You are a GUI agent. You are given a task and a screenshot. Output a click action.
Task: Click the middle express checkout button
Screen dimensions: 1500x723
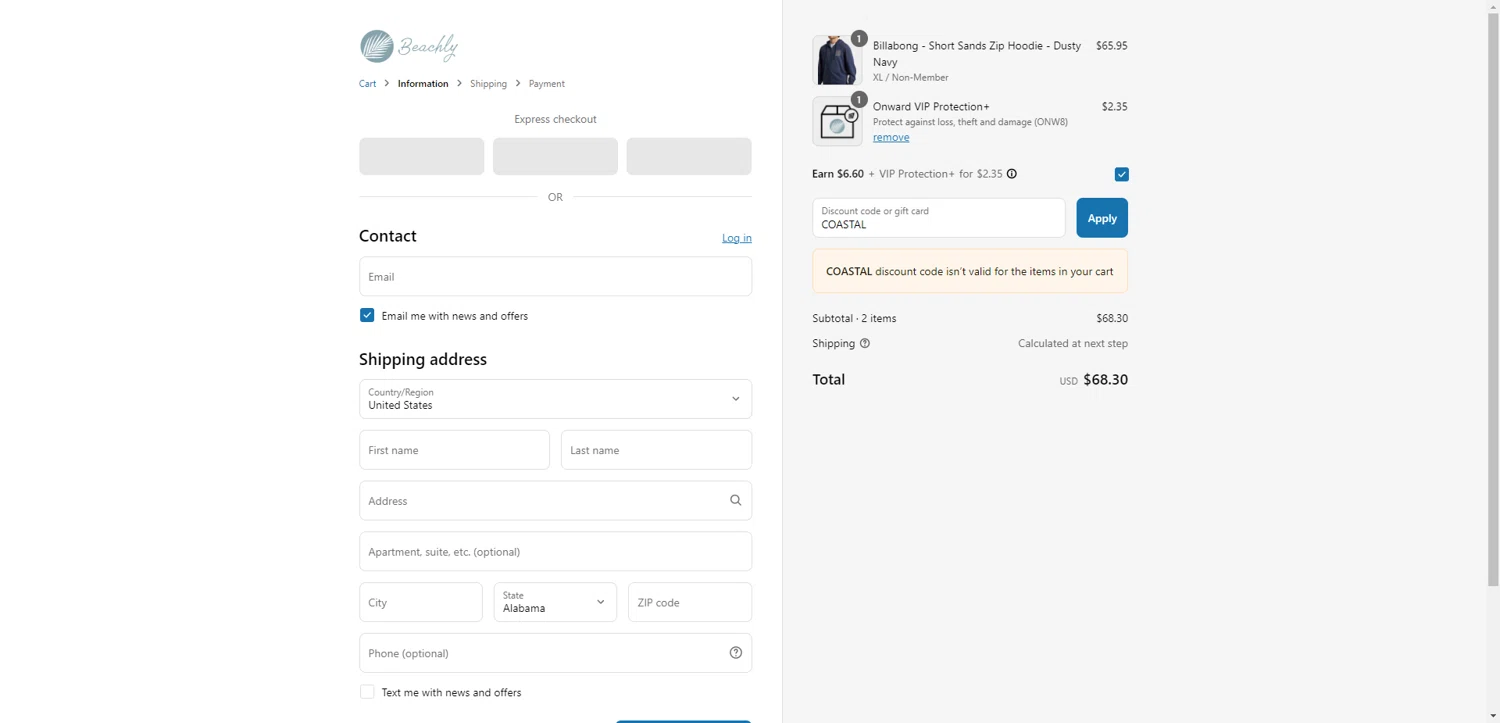click(555, 156)
